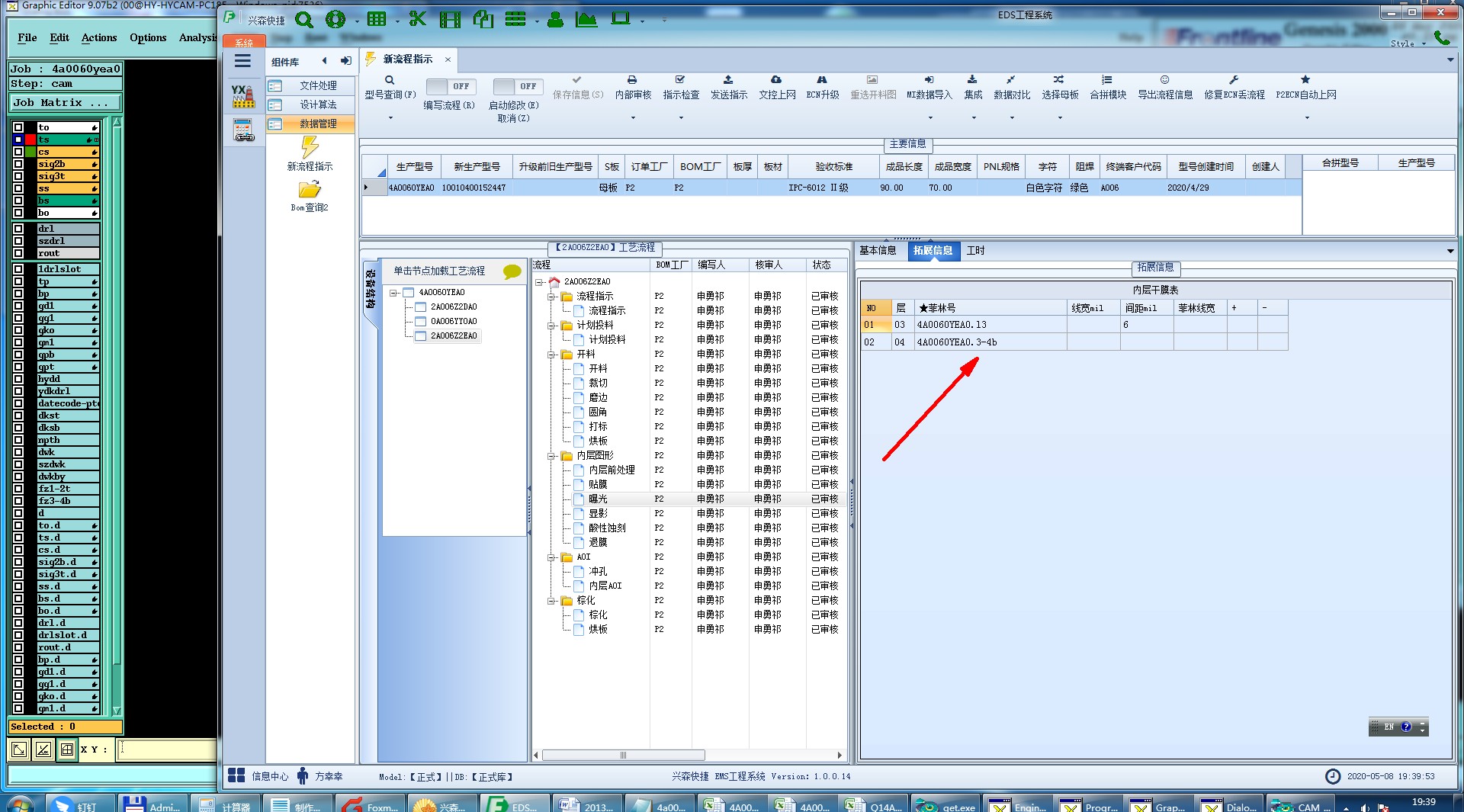
Task: Click the green monitor screen icon
Action: (x=621, y=18)
